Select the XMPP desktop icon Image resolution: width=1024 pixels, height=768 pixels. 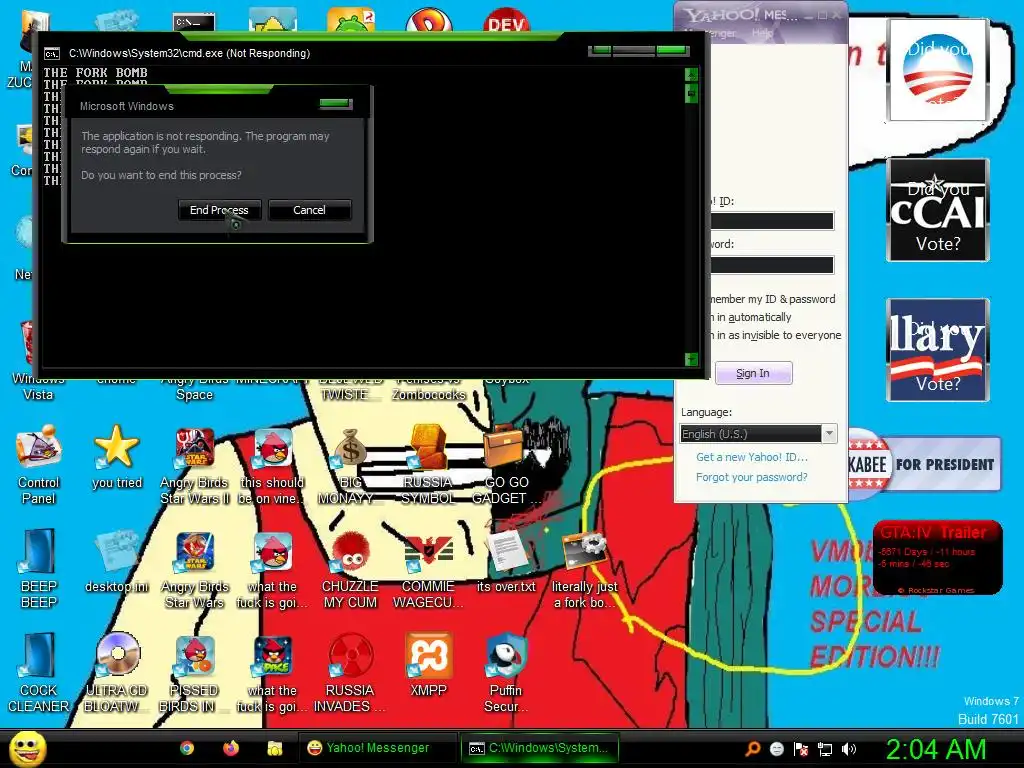tap(428, 665)
